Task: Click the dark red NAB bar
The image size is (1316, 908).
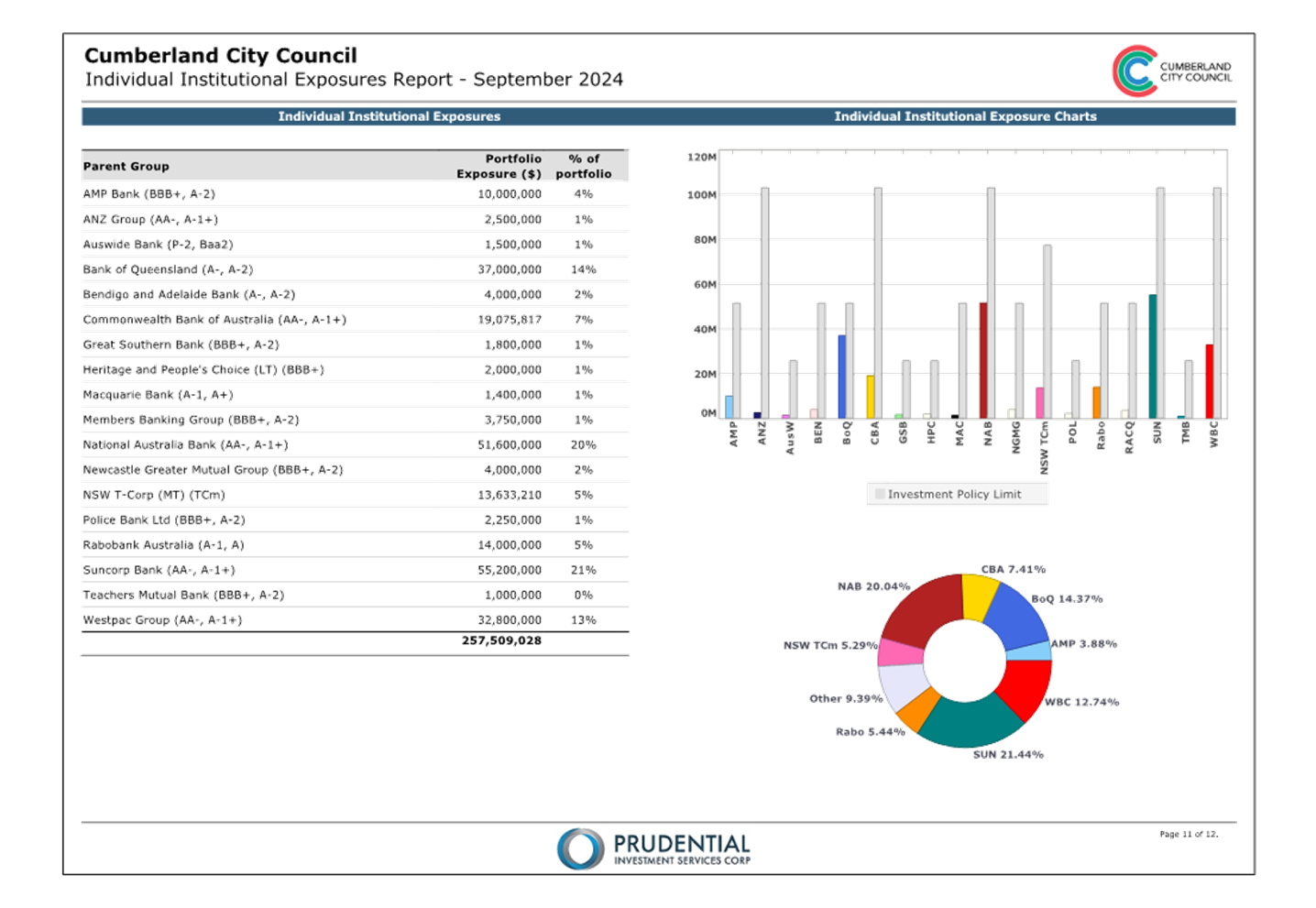Action: [x=983, y=360]
